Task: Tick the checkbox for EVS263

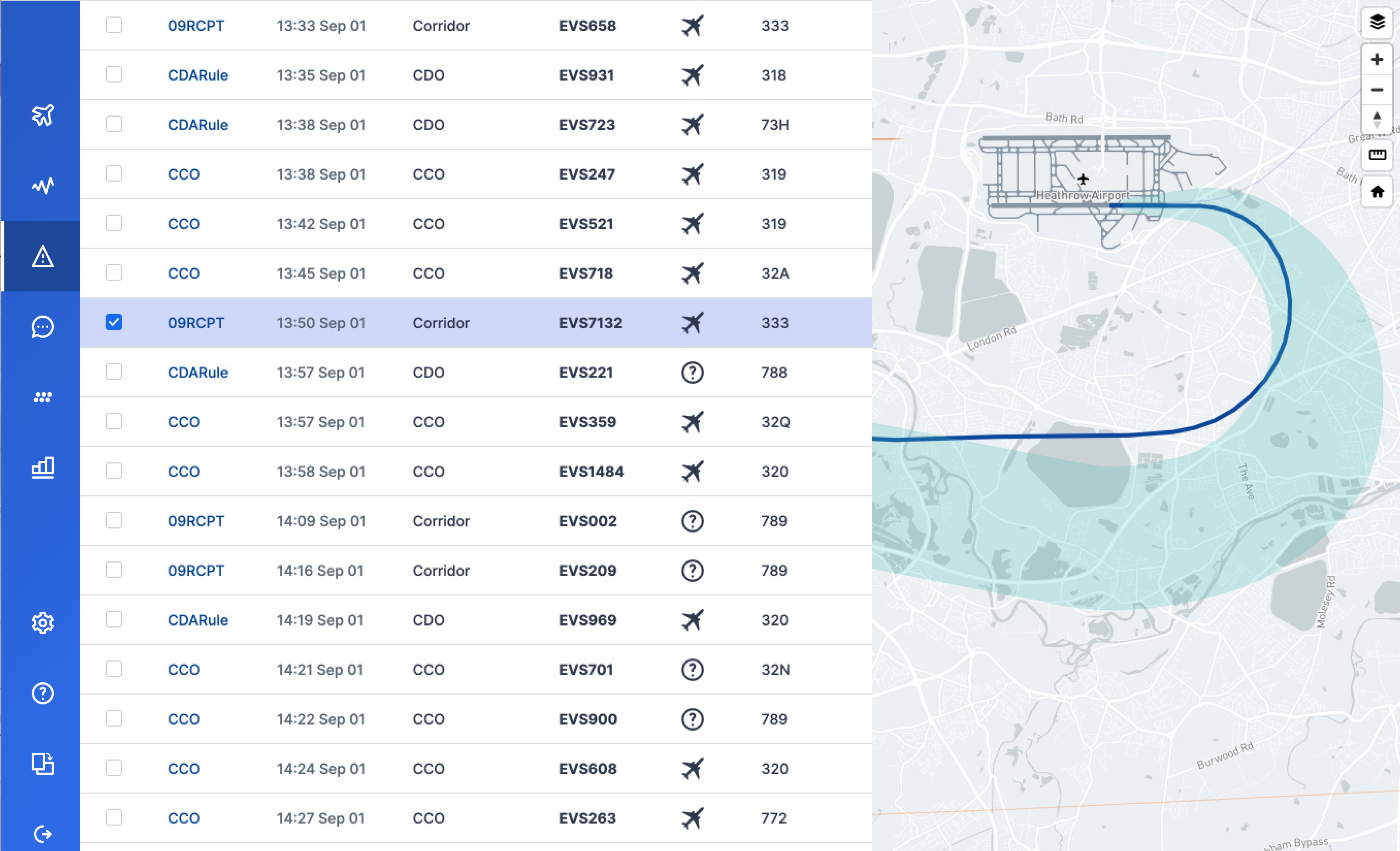Action: [114, 818]
